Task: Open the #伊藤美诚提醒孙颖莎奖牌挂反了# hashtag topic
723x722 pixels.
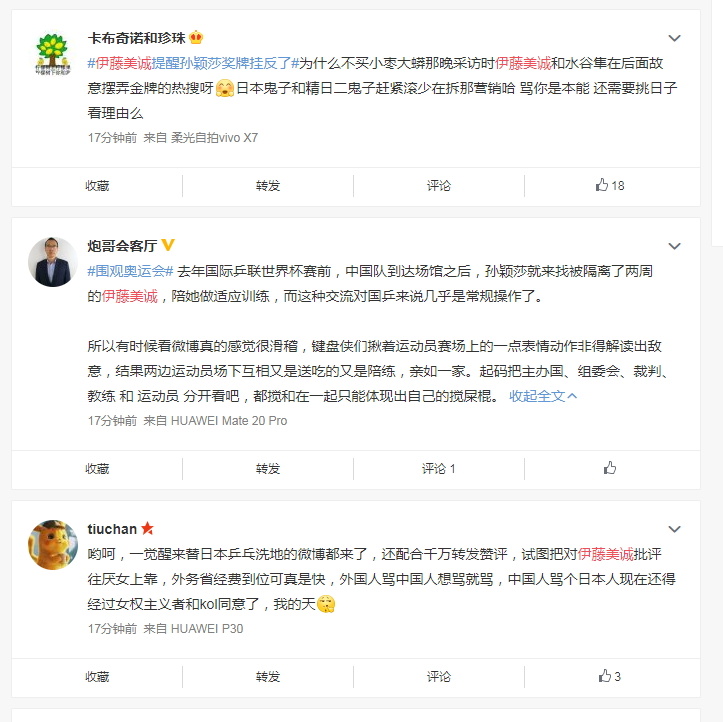Action: 193,63
